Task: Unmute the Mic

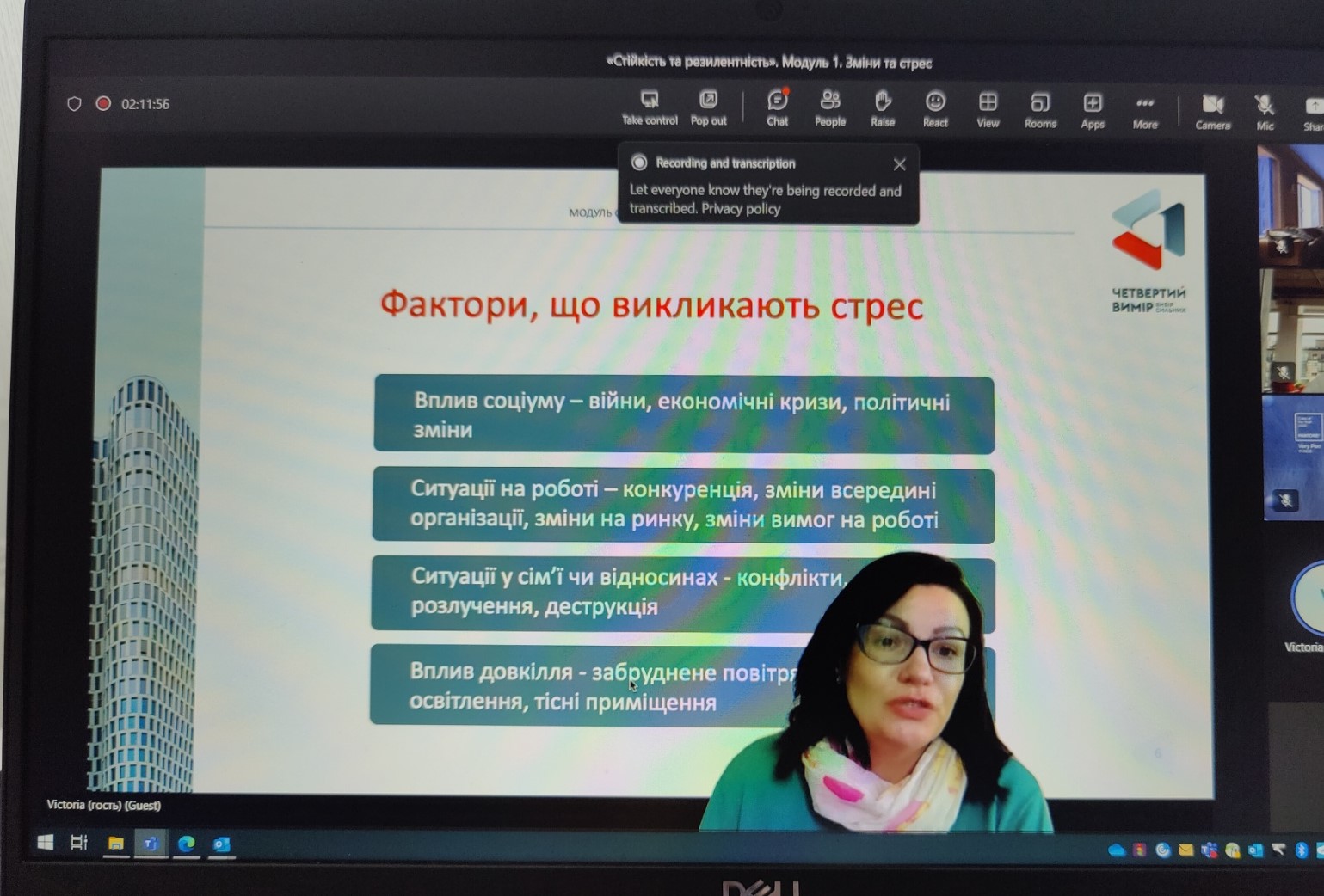Action: [1265, 112]
